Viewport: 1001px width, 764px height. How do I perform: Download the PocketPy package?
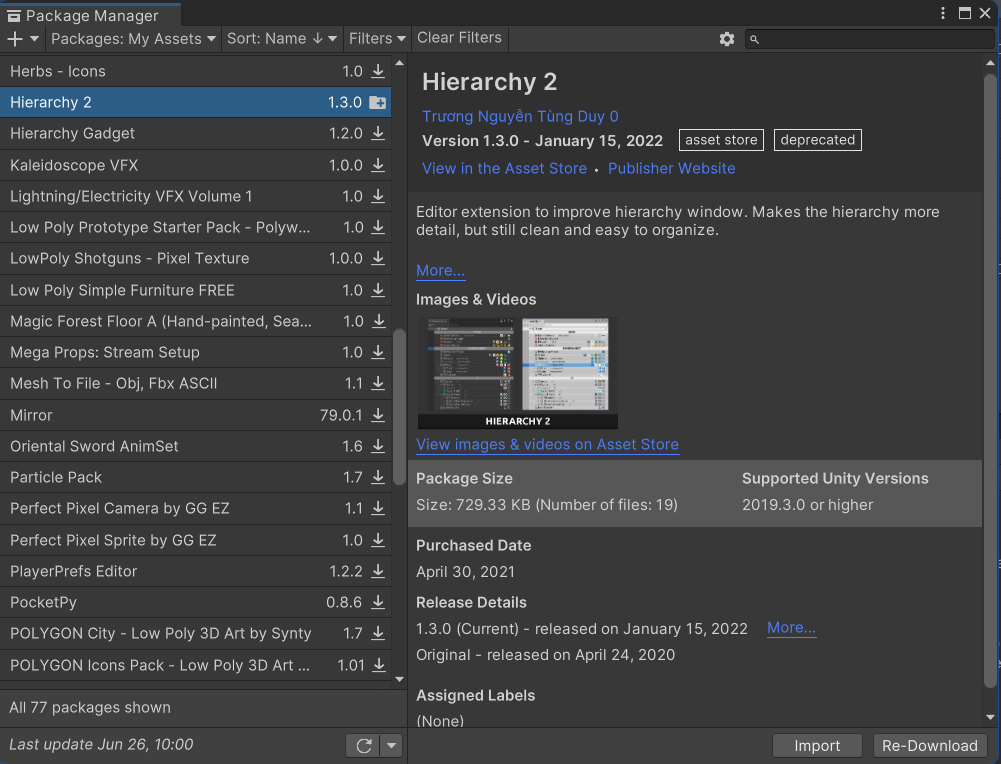click(378, 603)
